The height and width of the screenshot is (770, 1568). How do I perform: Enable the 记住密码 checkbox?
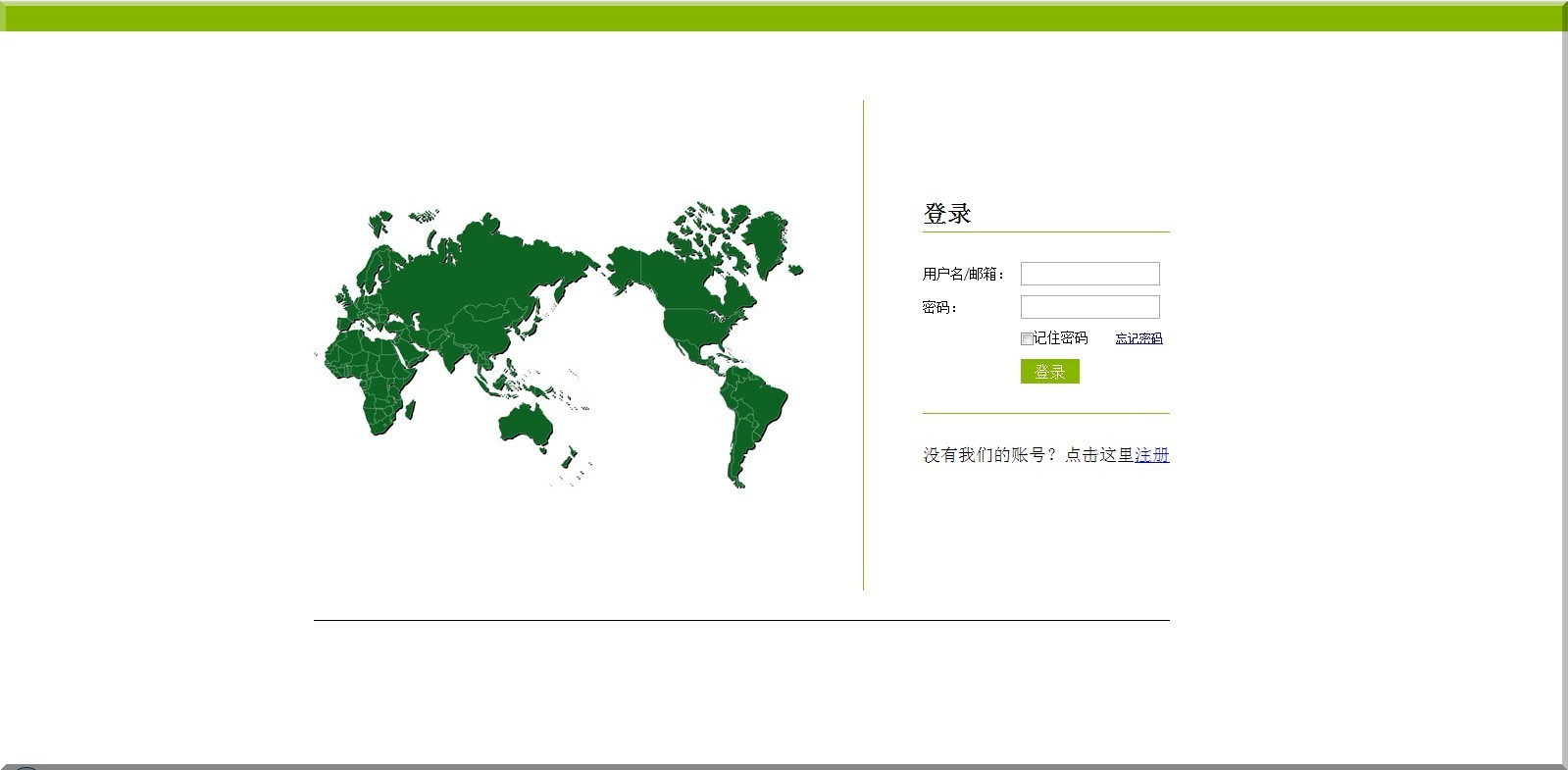coord(1027,339)
